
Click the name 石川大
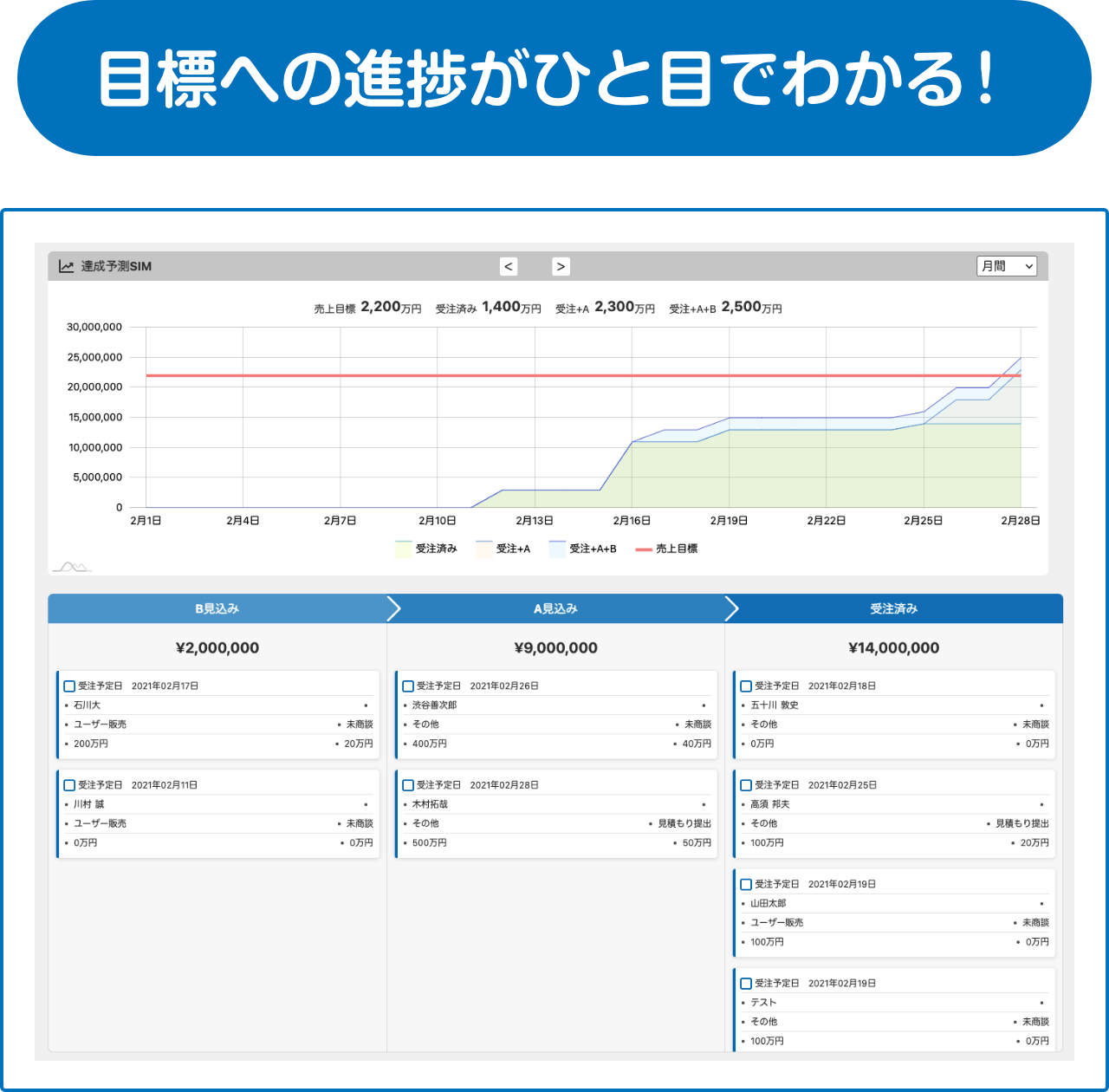[x=87, y=705]
